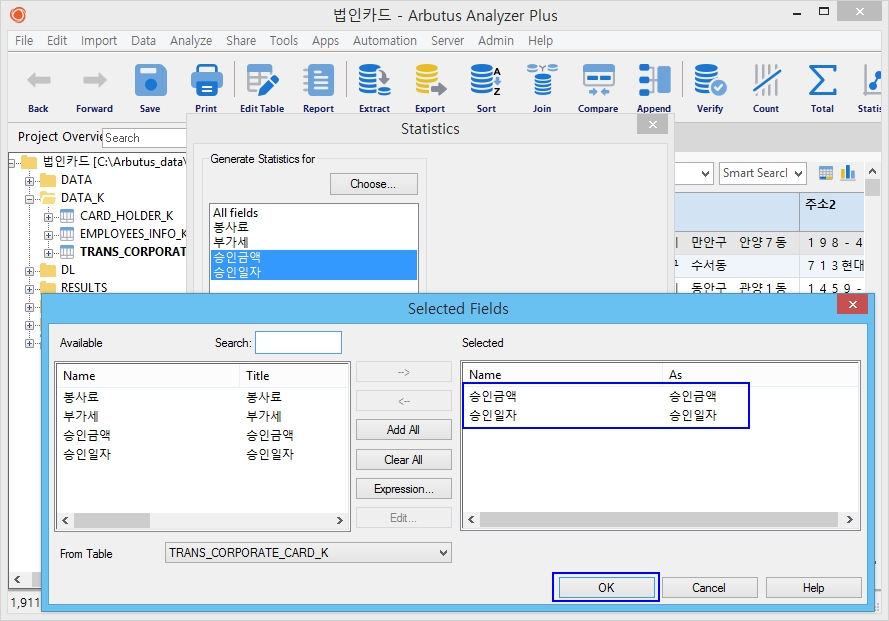Click the Forward toolbar icon

94,81
